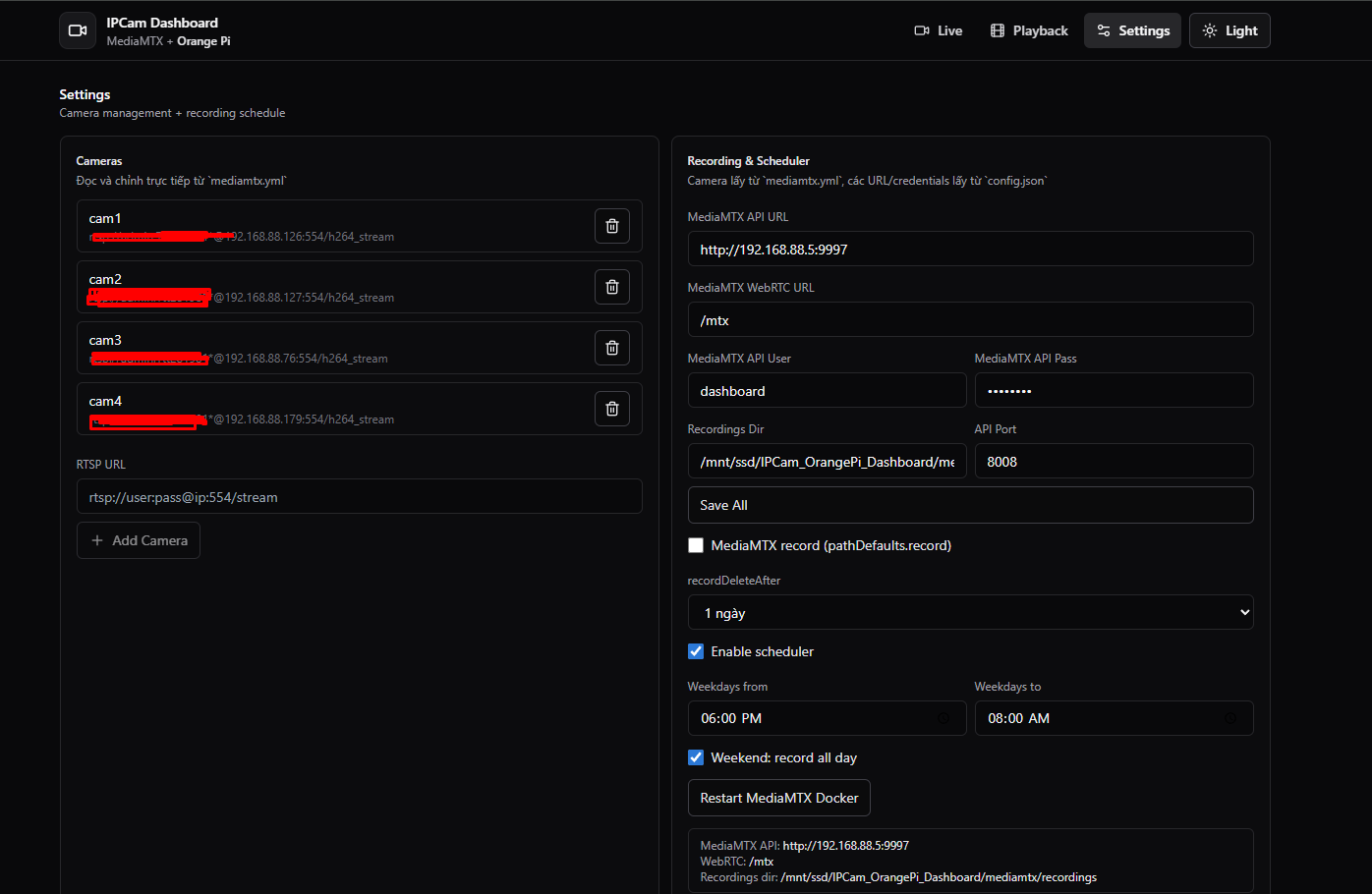The height and width of the screenshot is (894, 1372).
Task: Click the MediaMTX API URL field
Action: [x=971, y=250]
